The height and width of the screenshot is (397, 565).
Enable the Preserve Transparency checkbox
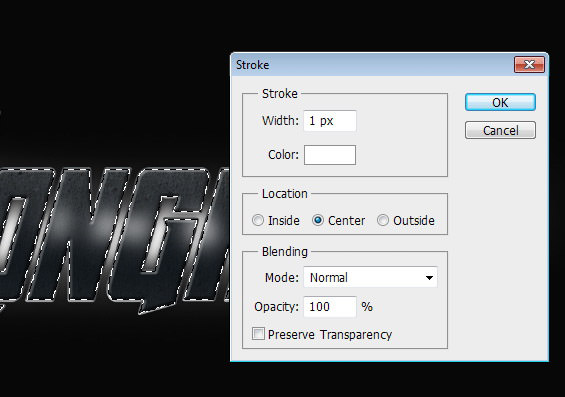tap(258, 334)
